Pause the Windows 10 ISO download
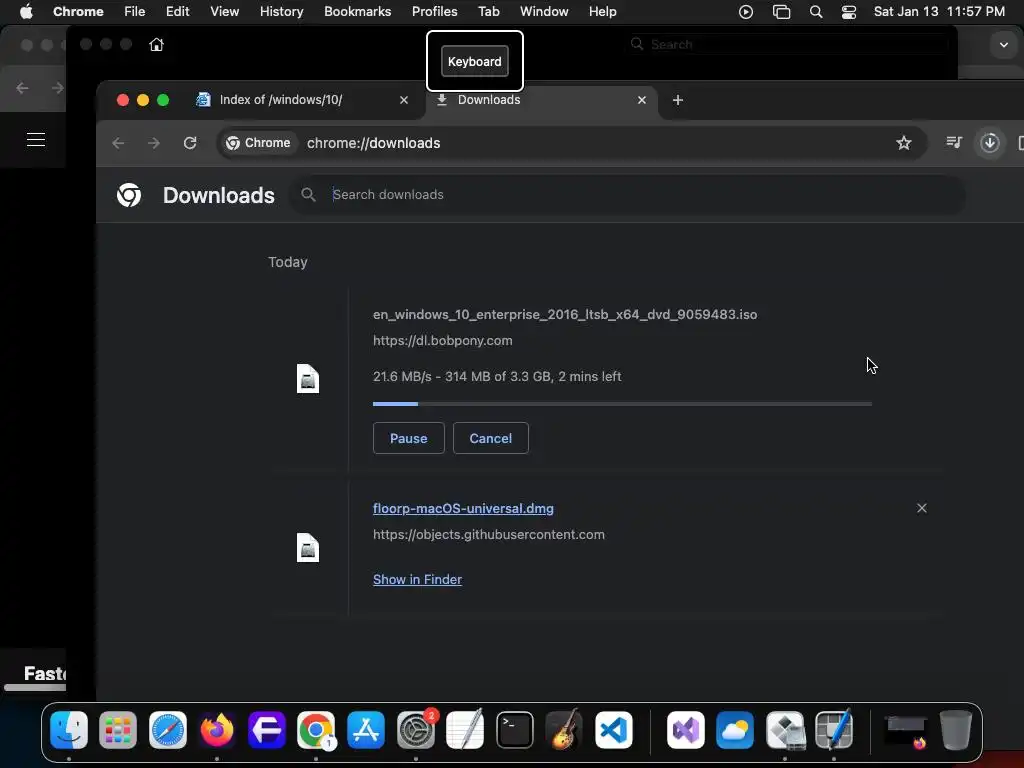 pyautogui.click(x=408, y=438)
